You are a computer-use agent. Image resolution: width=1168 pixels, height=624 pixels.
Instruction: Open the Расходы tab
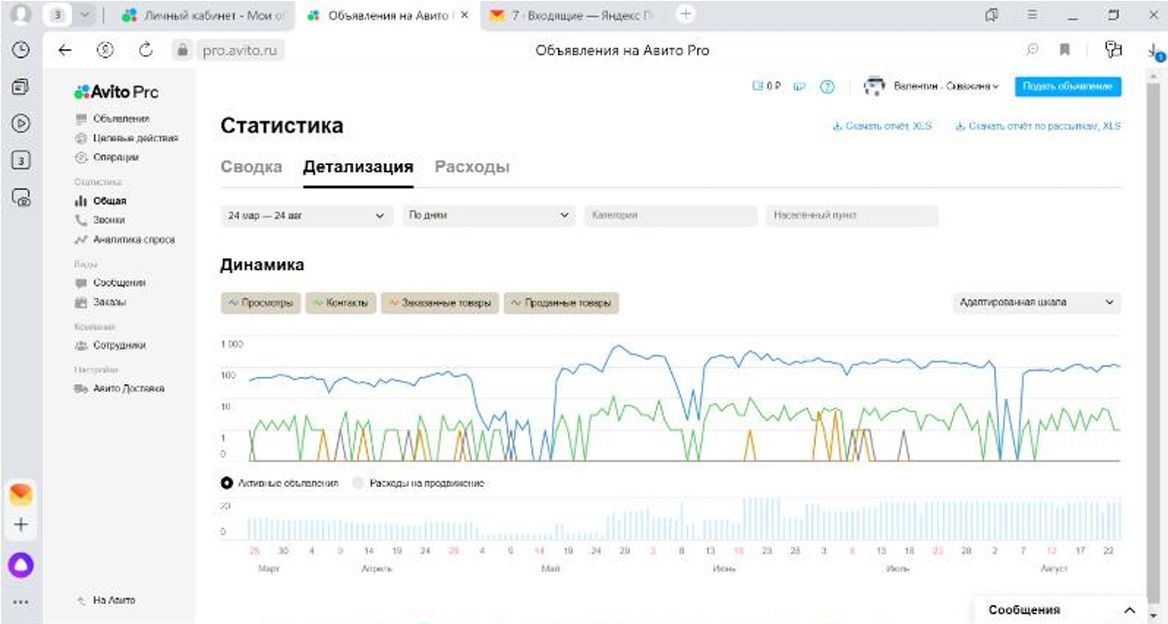pos(473,167)
